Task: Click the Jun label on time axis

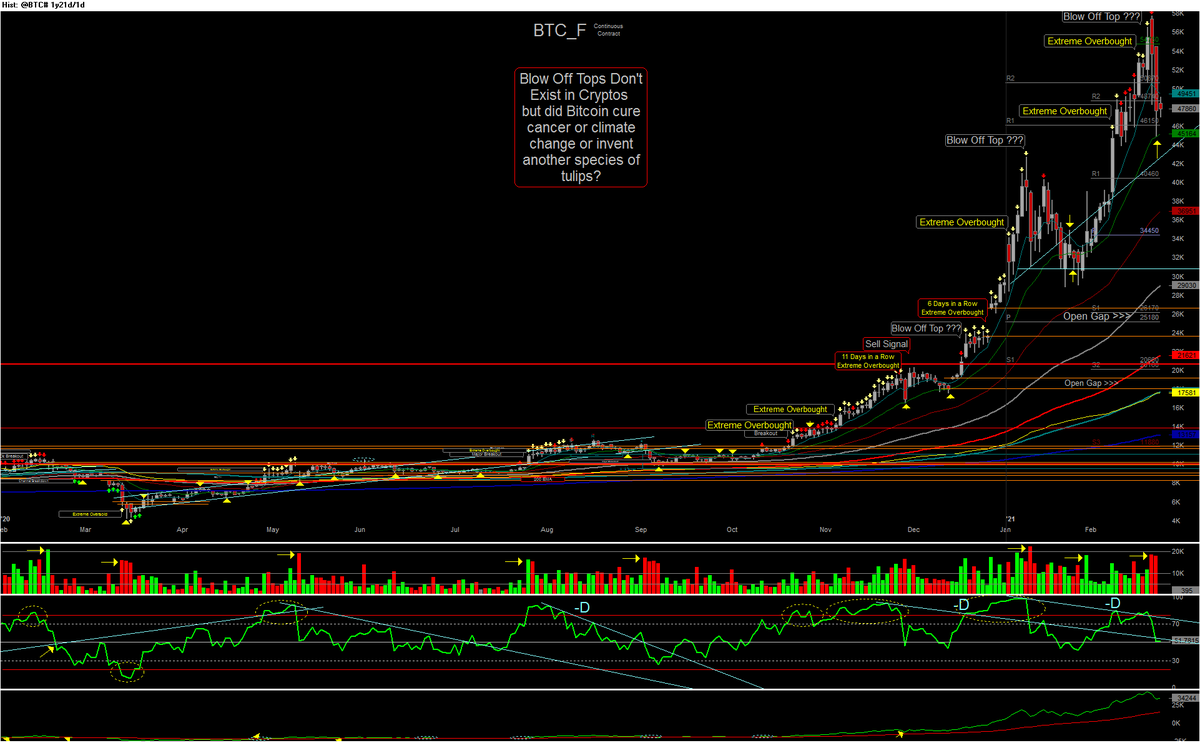Action: point(361,528)
